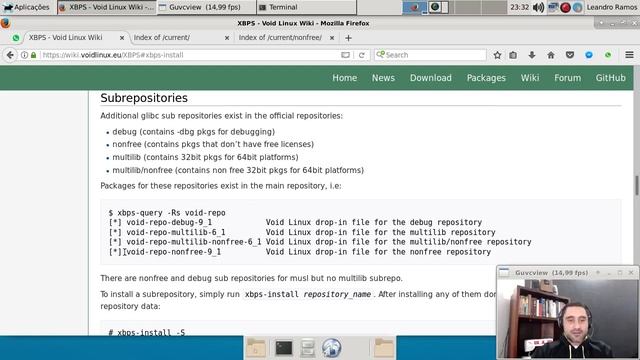Open the volume speaker icon
Viewport: 640px width, 360px height.
coord(539,7)
